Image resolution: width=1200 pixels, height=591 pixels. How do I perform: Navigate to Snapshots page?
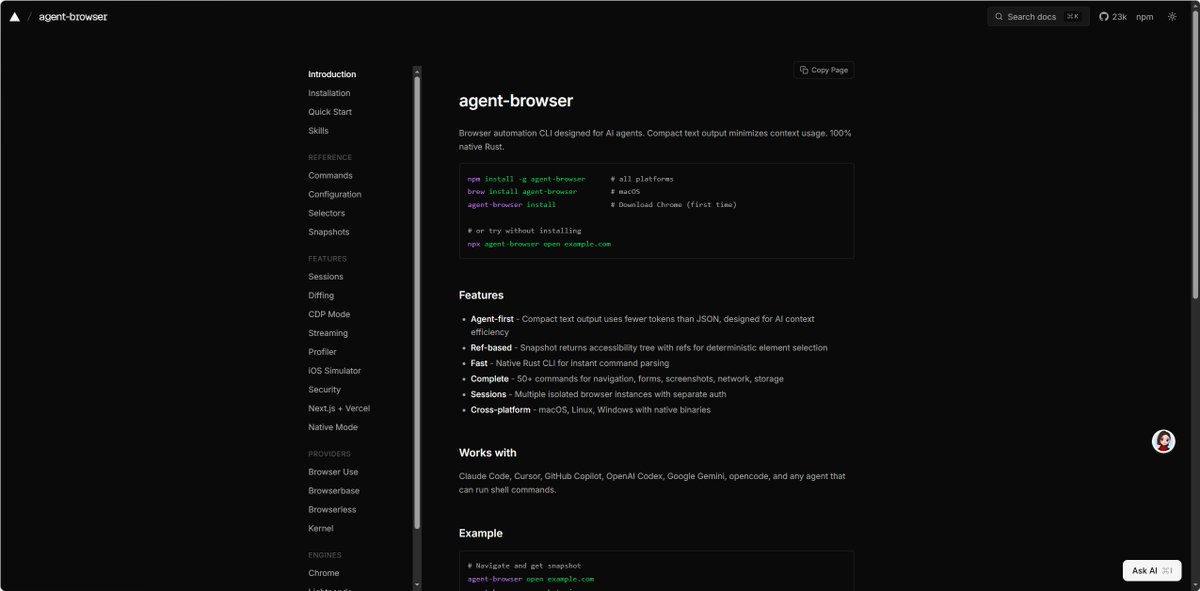[329, 232]
